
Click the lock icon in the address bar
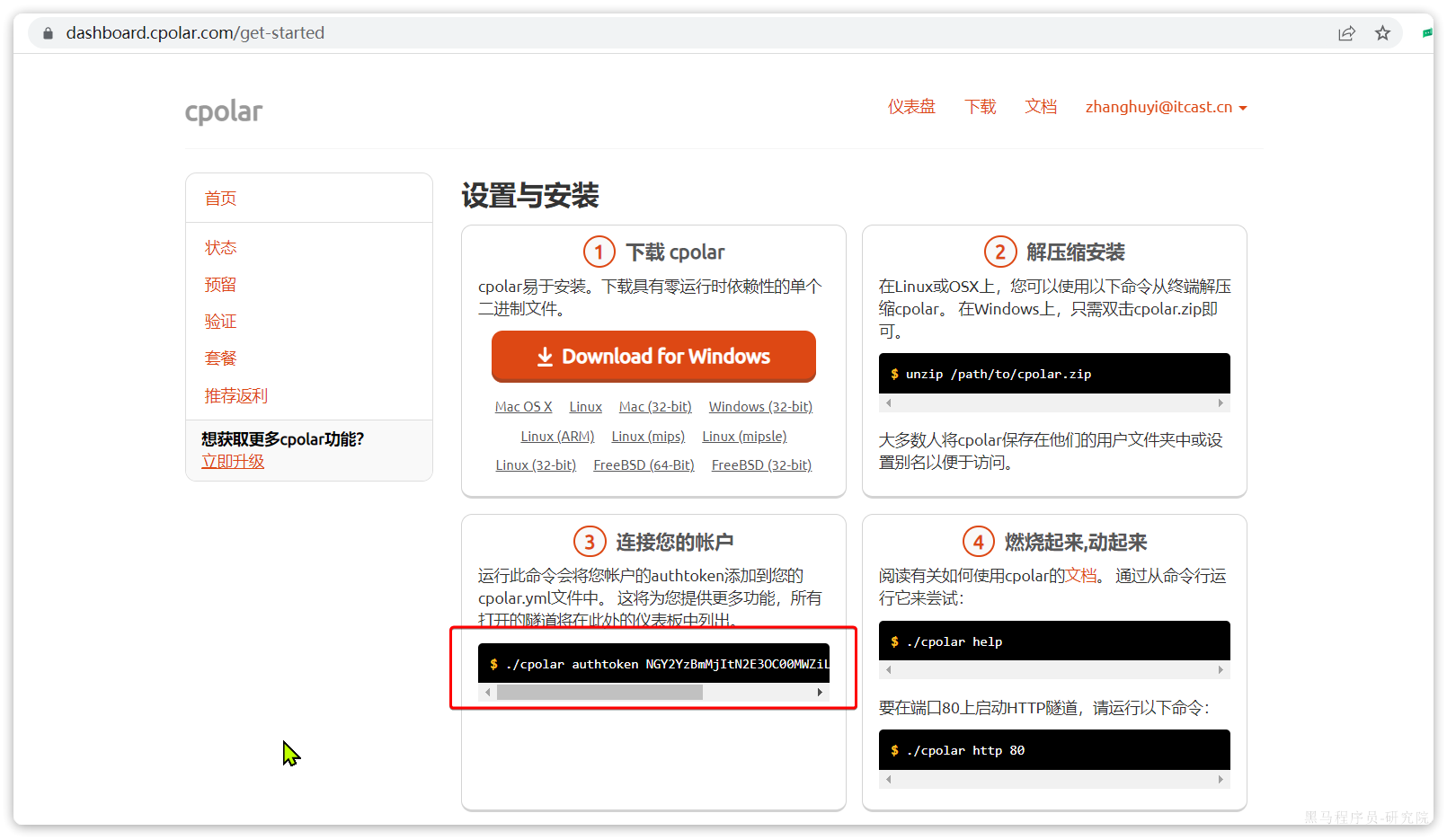pos(48,33)
